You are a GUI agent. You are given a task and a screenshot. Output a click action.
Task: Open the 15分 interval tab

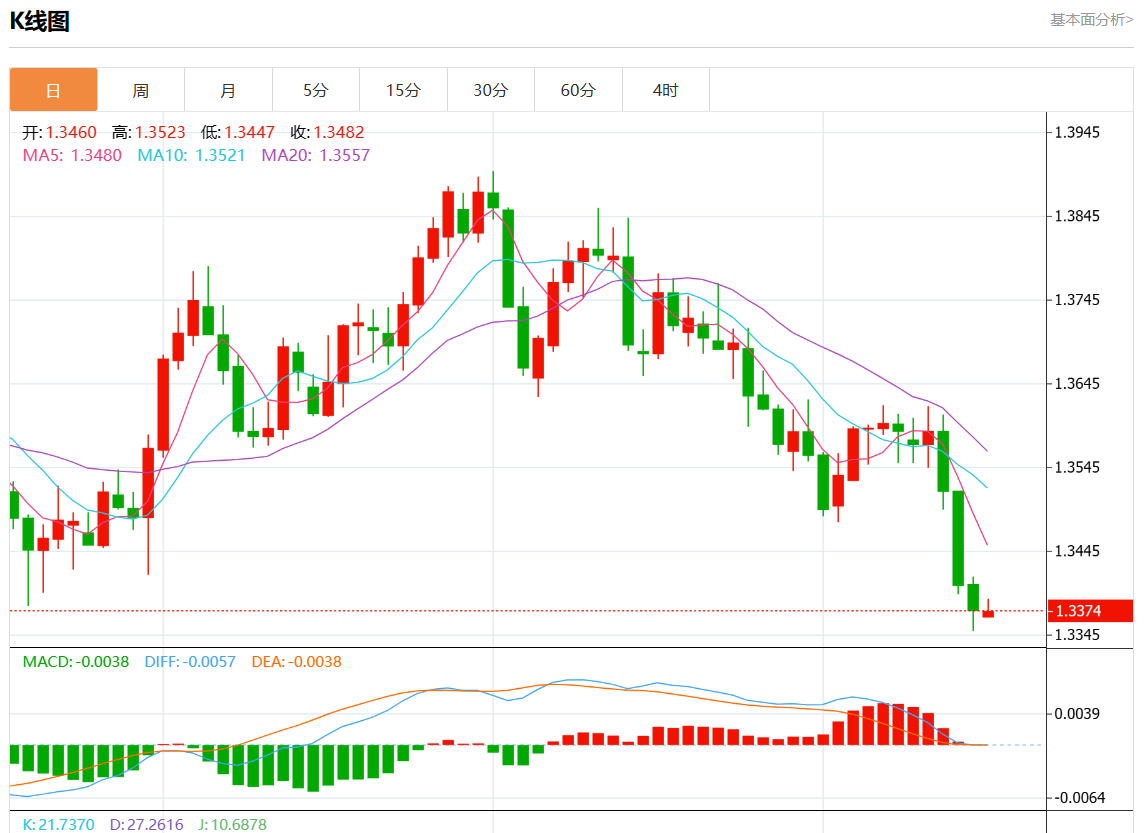point(403,90)
